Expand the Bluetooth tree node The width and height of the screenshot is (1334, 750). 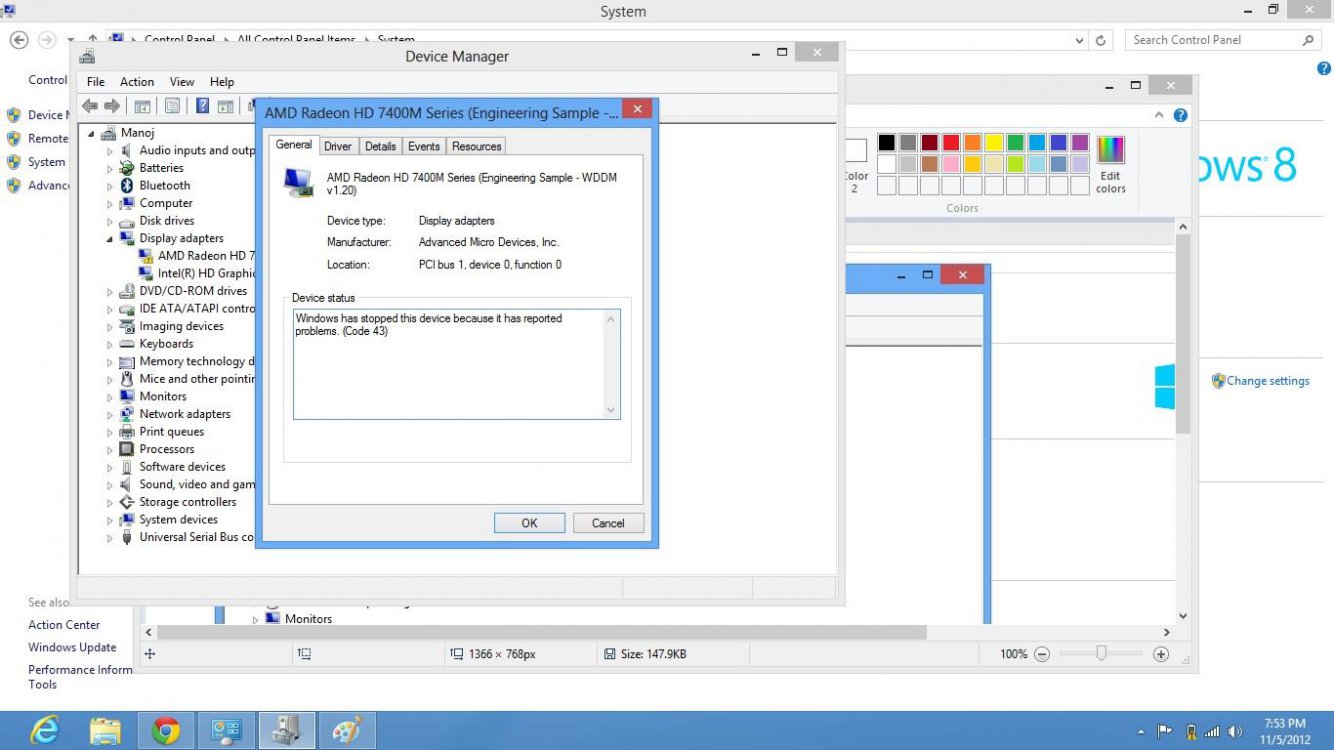(110, 186)
